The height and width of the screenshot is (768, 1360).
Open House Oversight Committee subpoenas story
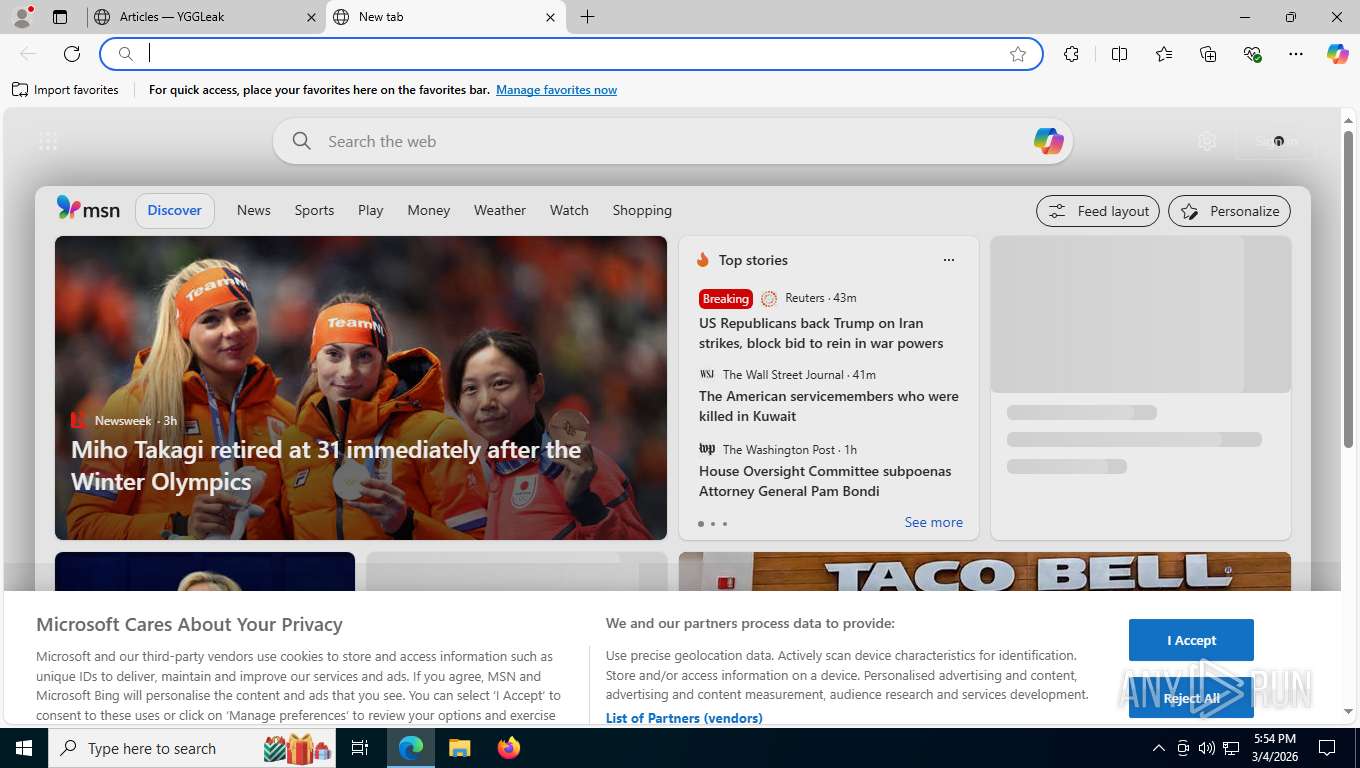coord(825,481)
